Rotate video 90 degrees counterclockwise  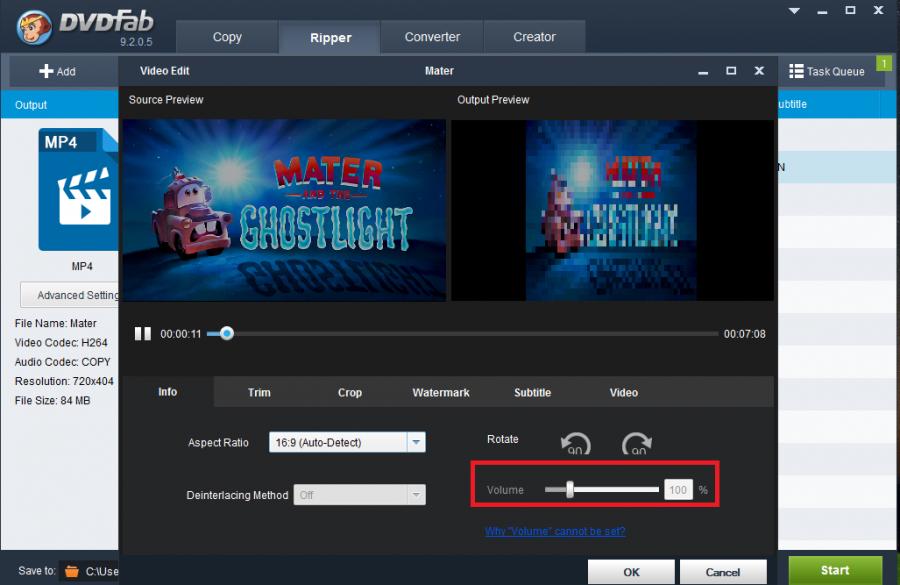[575, 443]
